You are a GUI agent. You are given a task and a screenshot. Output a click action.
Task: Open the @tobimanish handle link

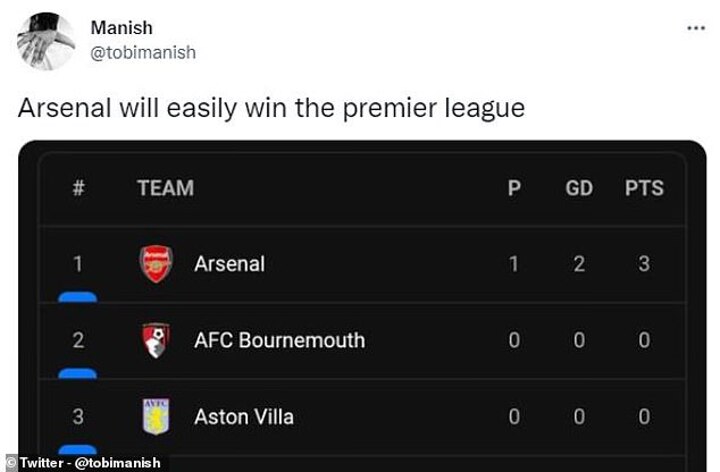click(143, 53)
